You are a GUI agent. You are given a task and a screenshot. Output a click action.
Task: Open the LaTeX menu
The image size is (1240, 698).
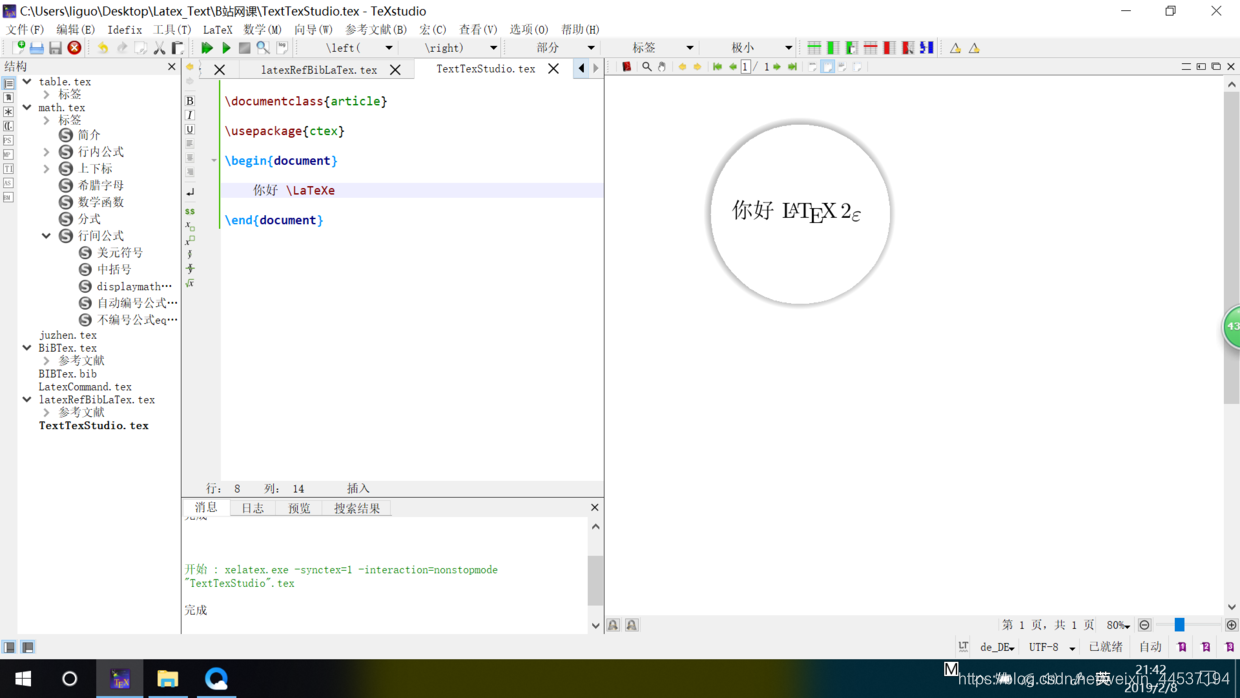[x=217, y=30]
